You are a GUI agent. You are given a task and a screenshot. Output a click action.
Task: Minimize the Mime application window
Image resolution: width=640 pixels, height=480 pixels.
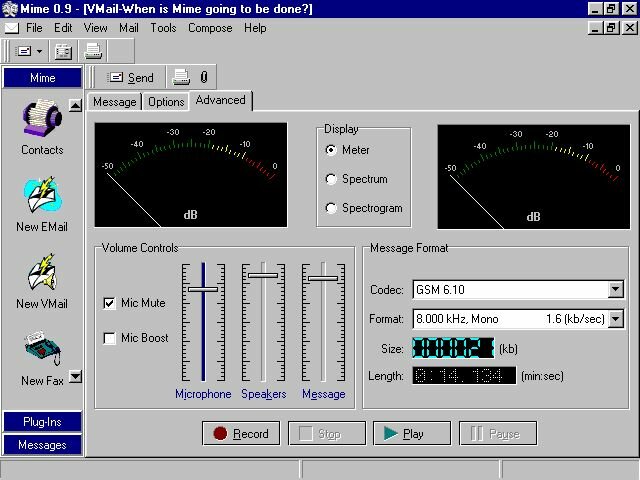596,9
